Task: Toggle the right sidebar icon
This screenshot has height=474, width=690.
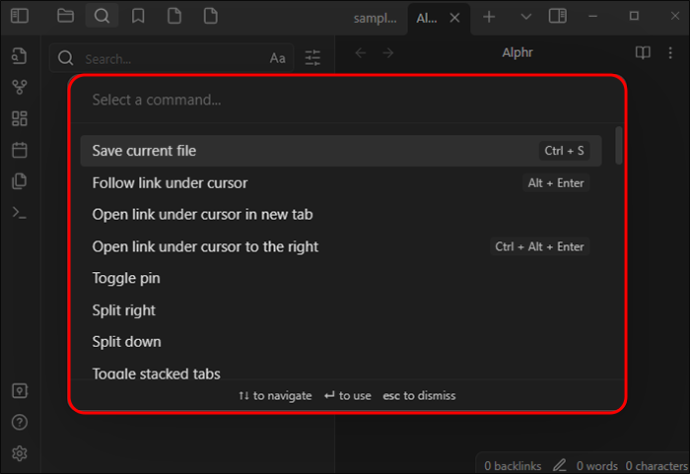Action: coord(558,16)
